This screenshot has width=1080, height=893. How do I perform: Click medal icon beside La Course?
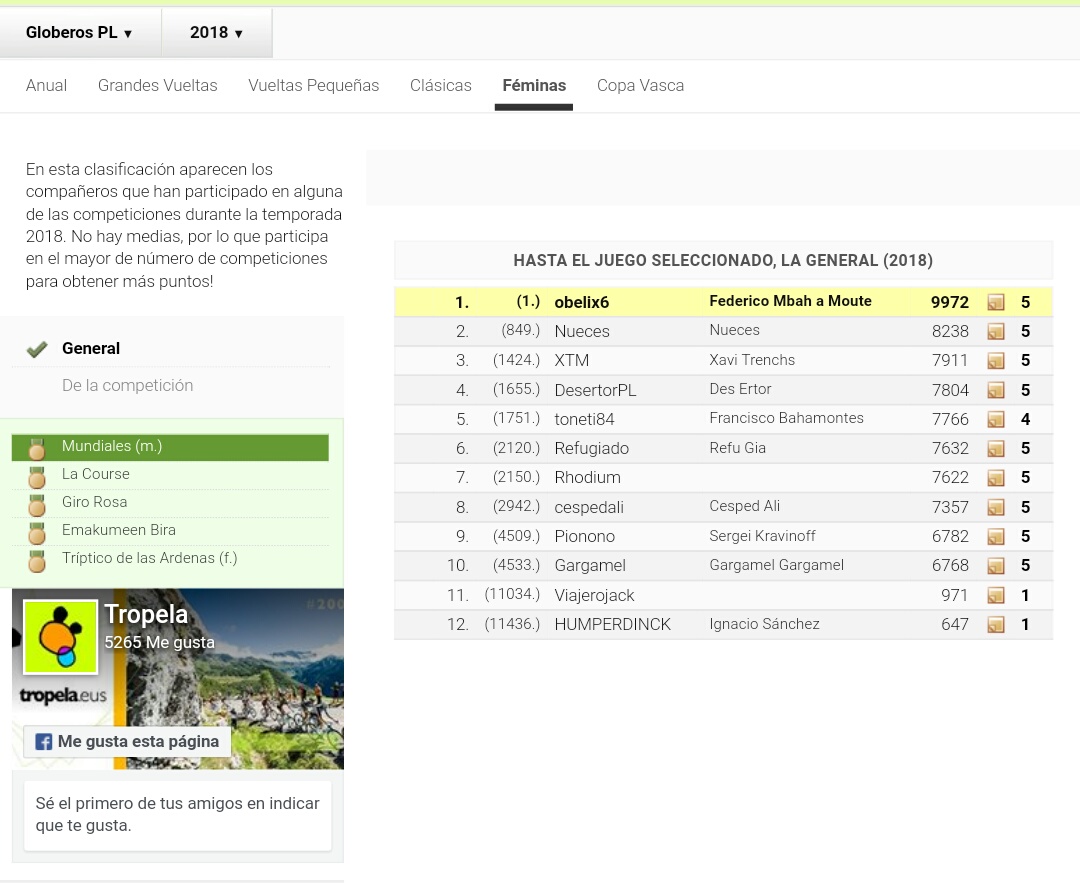37,476
